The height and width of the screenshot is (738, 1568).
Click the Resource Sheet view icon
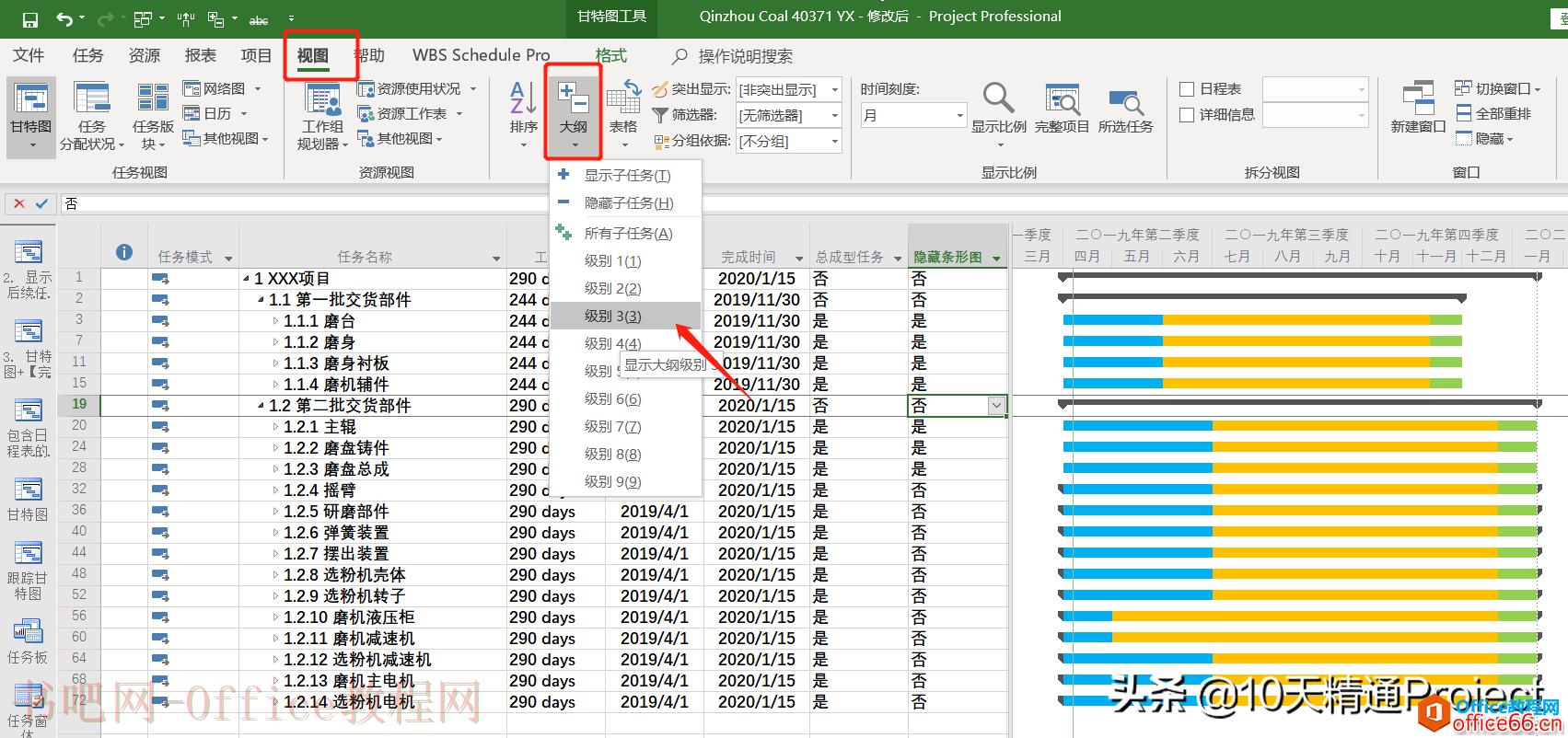point(366,113)
